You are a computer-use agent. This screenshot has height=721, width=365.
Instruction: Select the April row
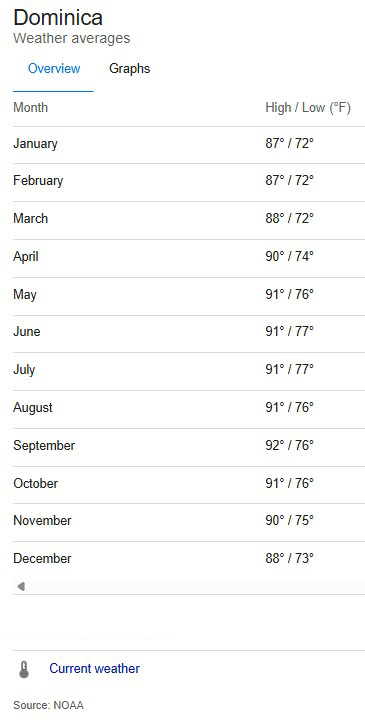[189, 257]
